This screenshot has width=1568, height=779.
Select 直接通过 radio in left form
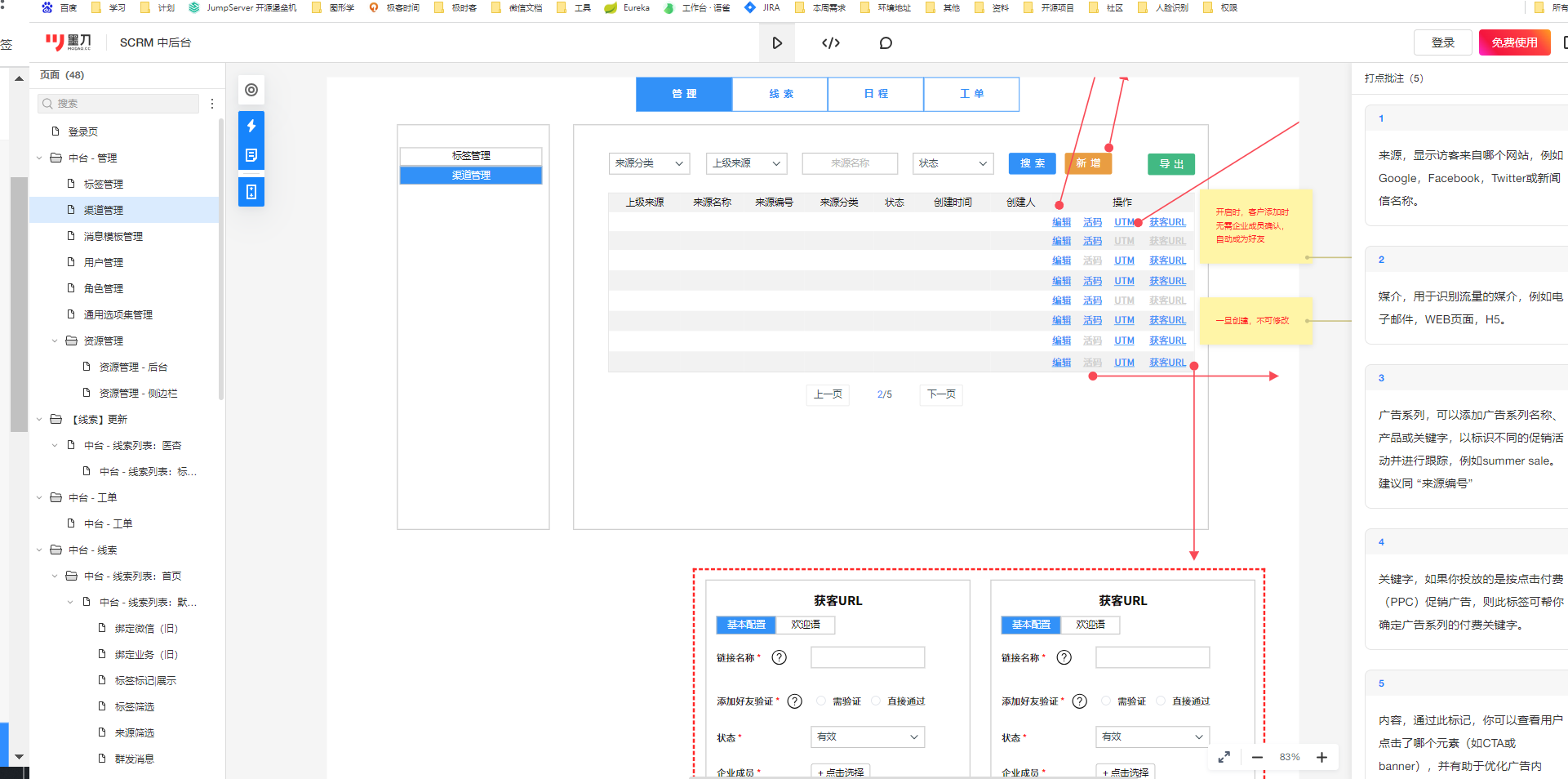(x=876, y=701)
